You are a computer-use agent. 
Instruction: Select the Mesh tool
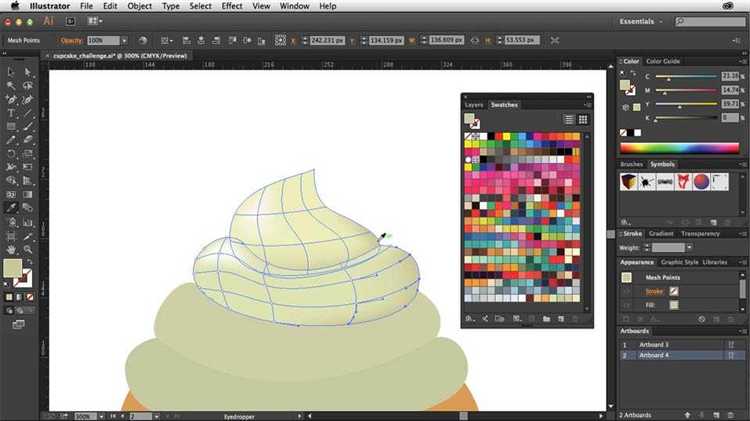pos(11,195)
